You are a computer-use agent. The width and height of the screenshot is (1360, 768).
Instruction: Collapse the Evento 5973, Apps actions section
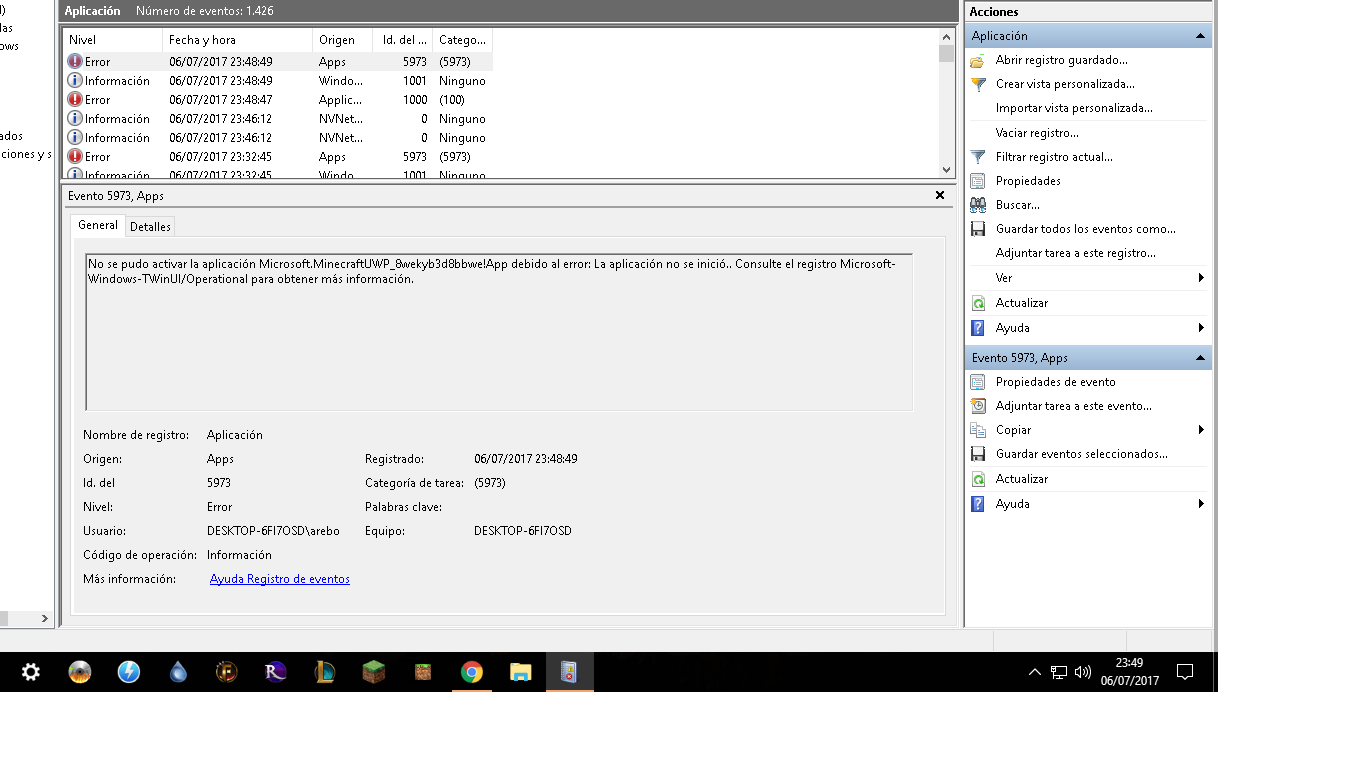pyautogui.click(x=1200, y=358)
